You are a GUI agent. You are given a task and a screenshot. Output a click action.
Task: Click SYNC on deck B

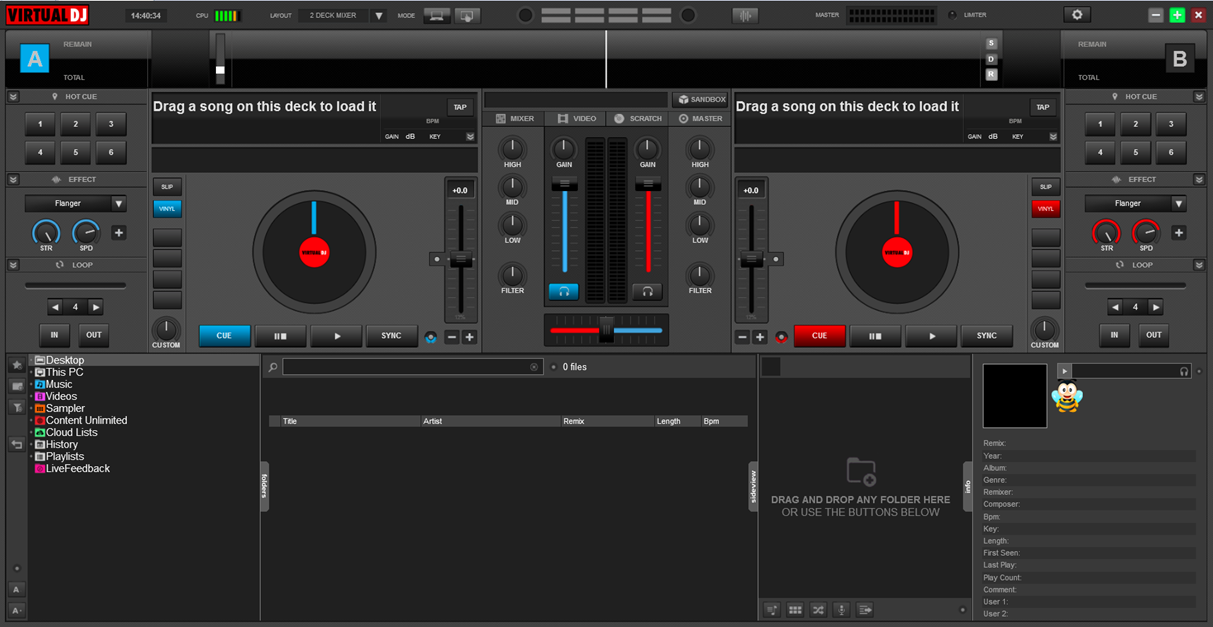pyautogui.click(x=987, y=336)
